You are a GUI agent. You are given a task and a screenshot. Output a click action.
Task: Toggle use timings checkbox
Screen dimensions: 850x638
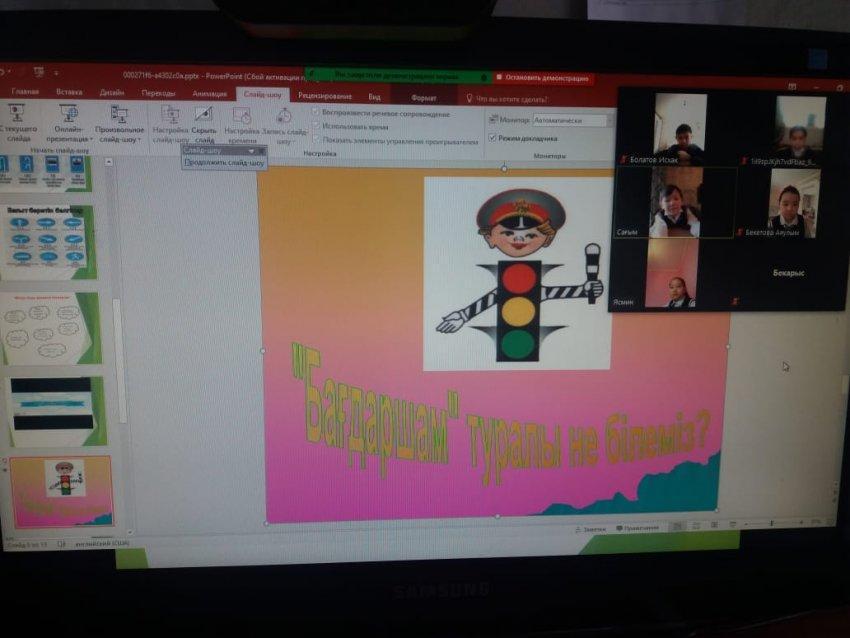pyautogui.click(x=316, y=126)
